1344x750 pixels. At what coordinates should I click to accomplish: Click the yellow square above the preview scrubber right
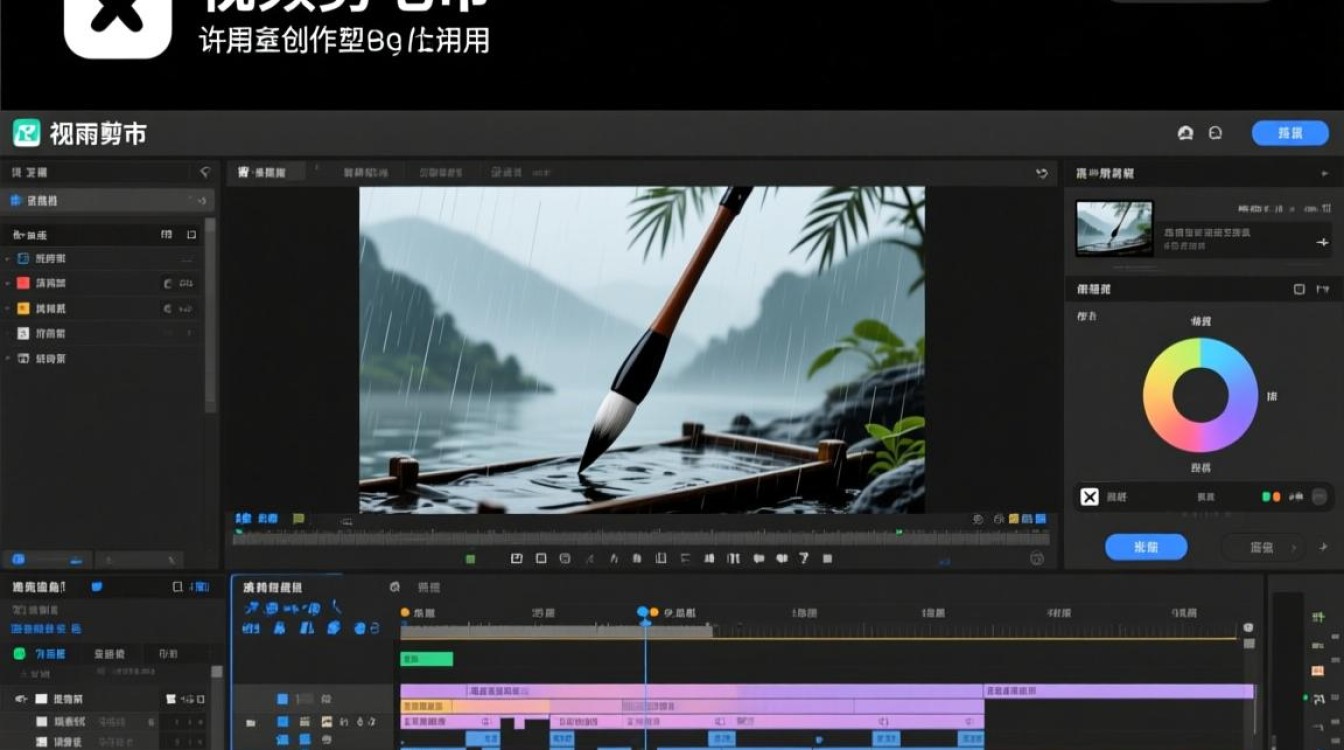click(1013, 519)
